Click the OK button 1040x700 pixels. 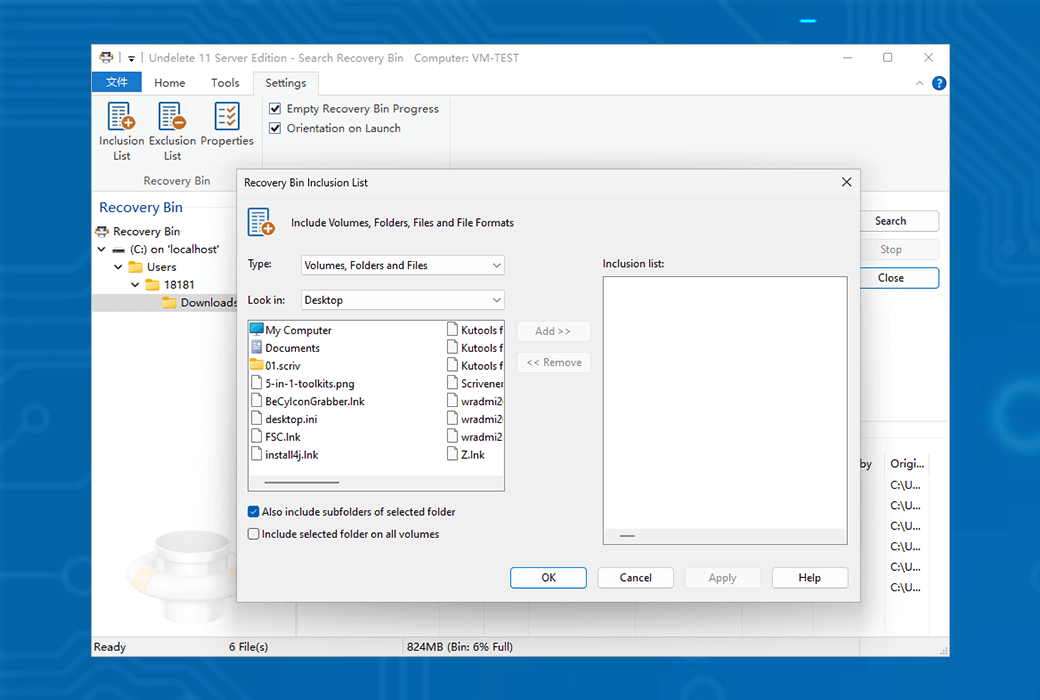pyautogui.click(x=548, y=578)
